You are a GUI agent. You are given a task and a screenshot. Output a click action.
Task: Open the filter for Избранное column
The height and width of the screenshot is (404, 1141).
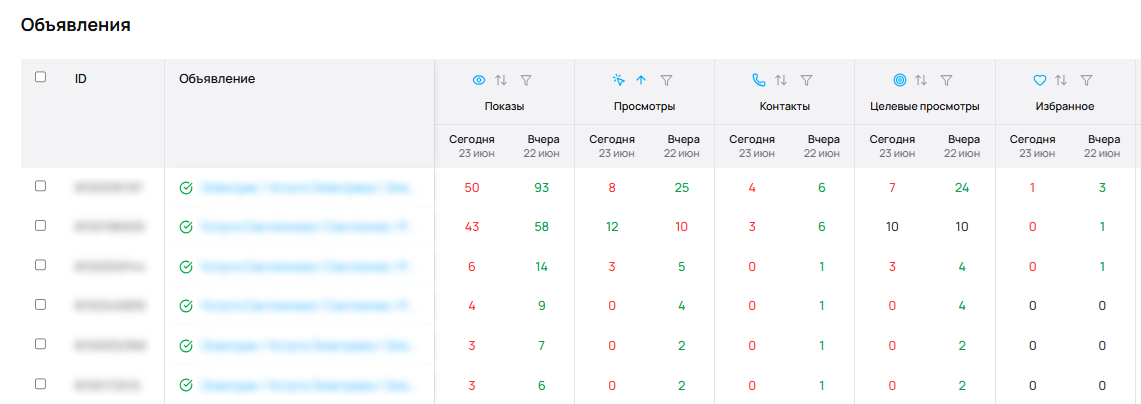(x=1086, y=80)
